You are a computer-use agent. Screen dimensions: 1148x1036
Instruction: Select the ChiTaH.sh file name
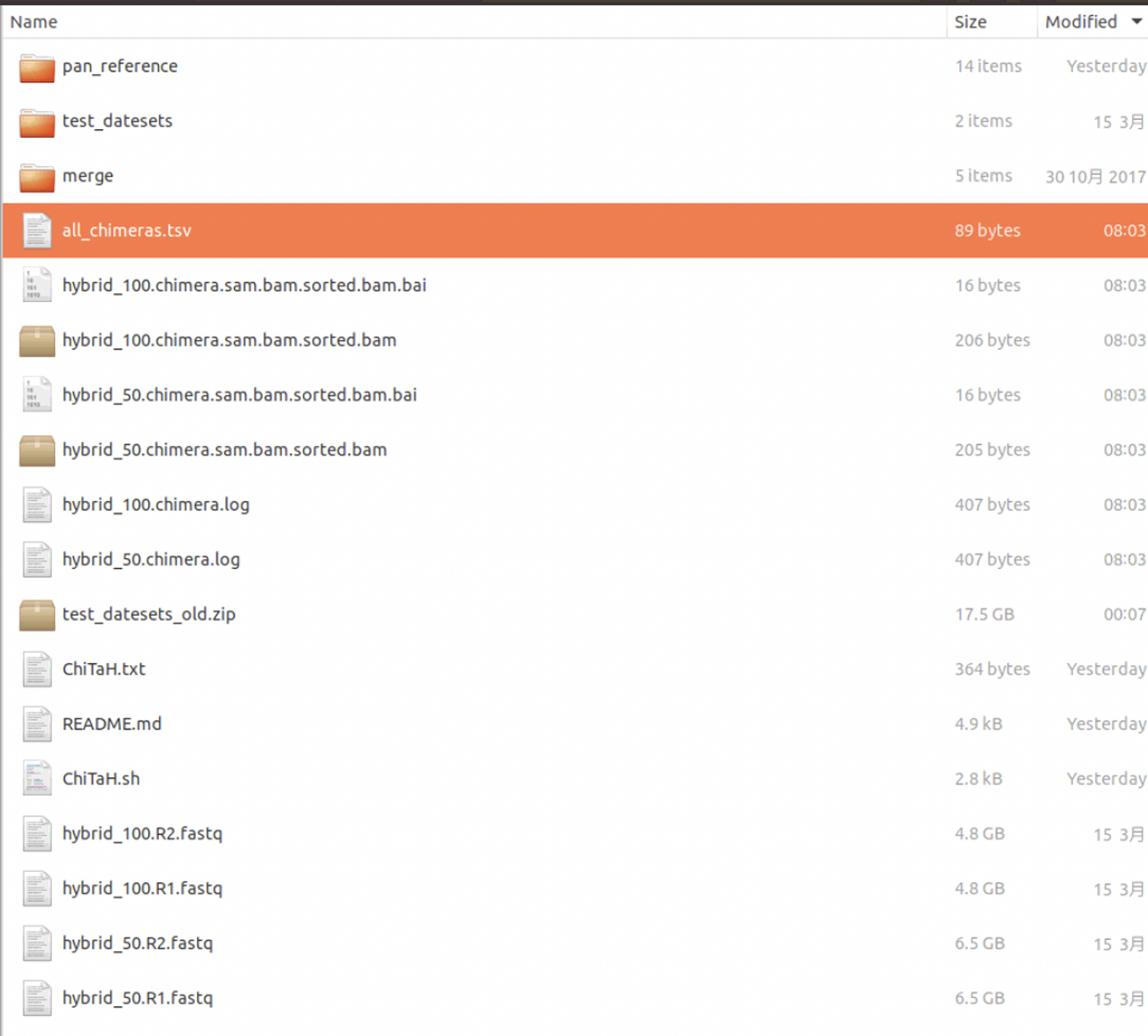(x=102, y=778)
